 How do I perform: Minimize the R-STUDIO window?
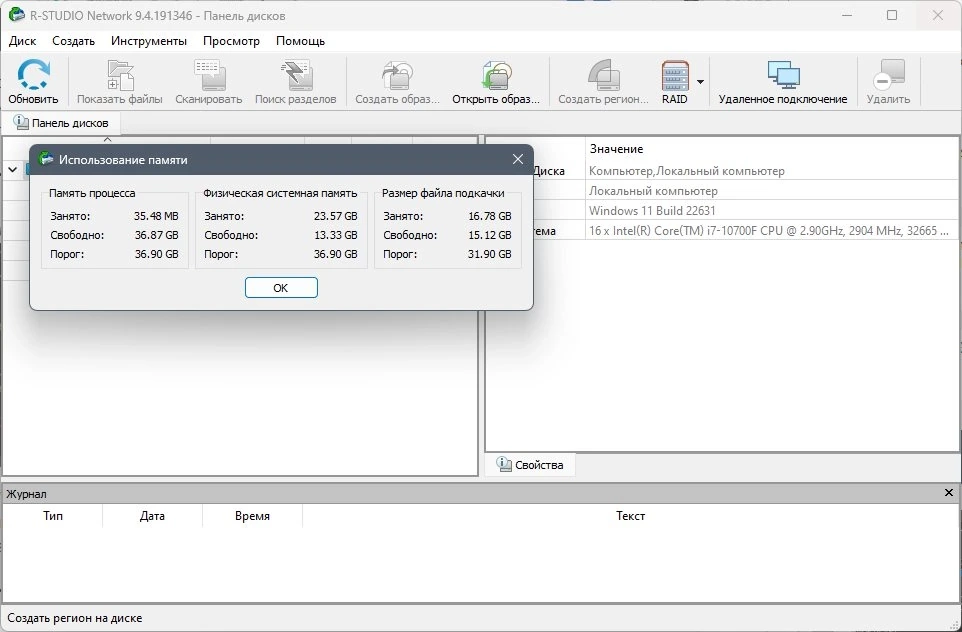pos(847,15)
